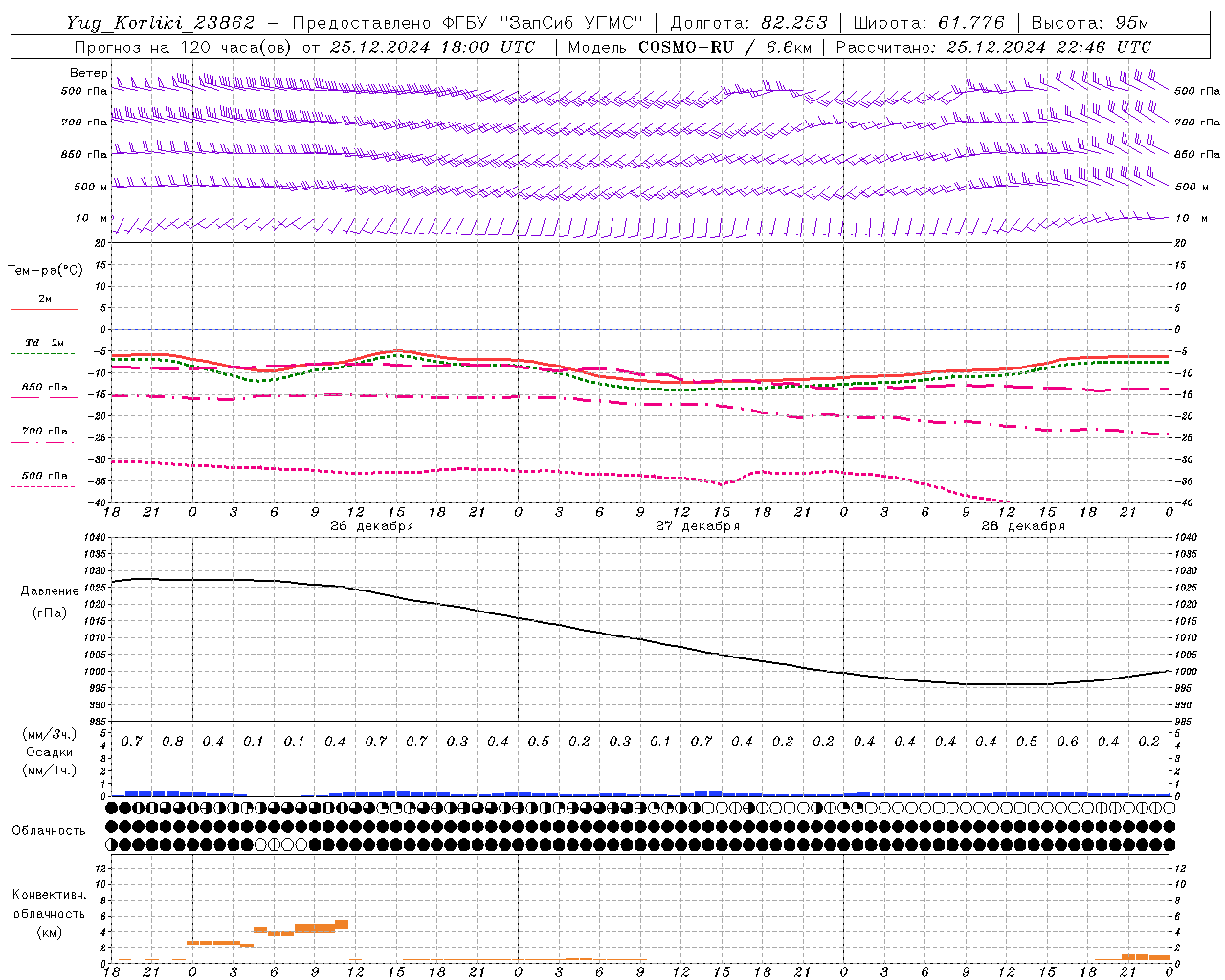Screen dimensions: 1225x980
Task: Click the "Давление" pressure label
Action: tap(50, 591)
